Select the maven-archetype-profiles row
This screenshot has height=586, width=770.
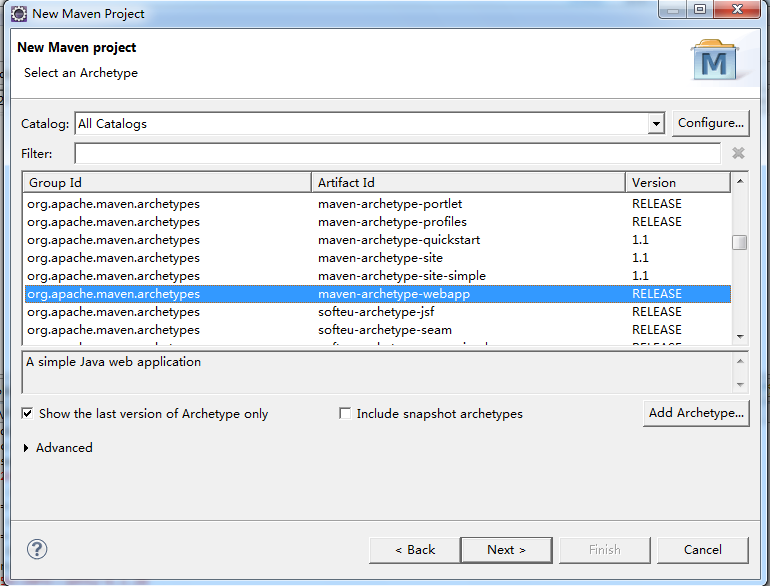(378, 222)
